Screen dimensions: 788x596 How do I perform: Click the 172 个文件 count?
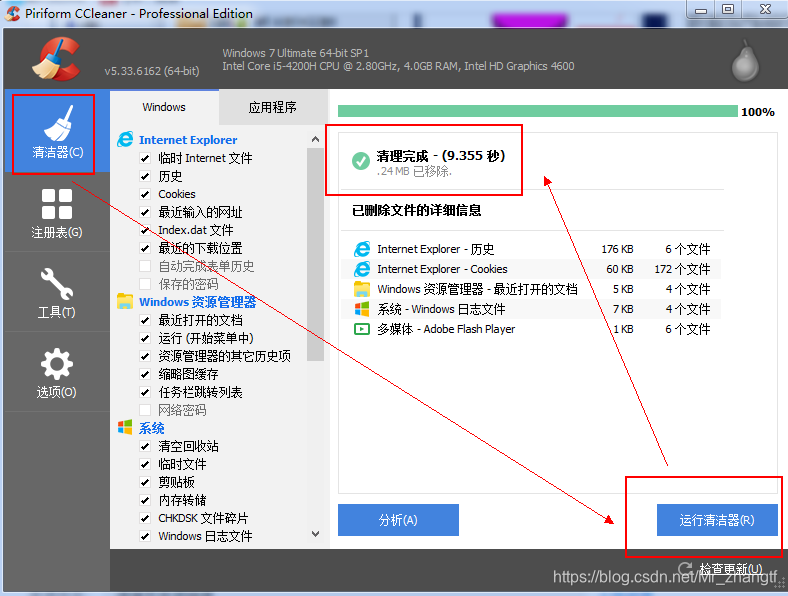pos(682,269)
